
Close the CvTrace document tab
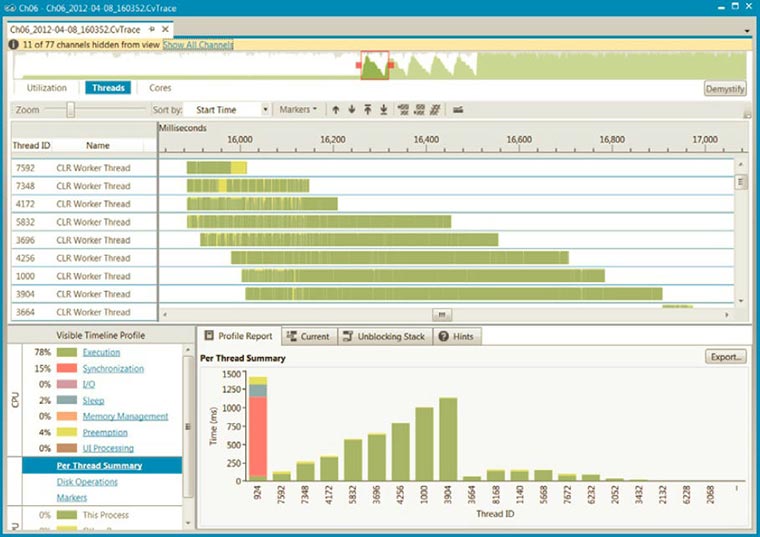click(165, 30)
